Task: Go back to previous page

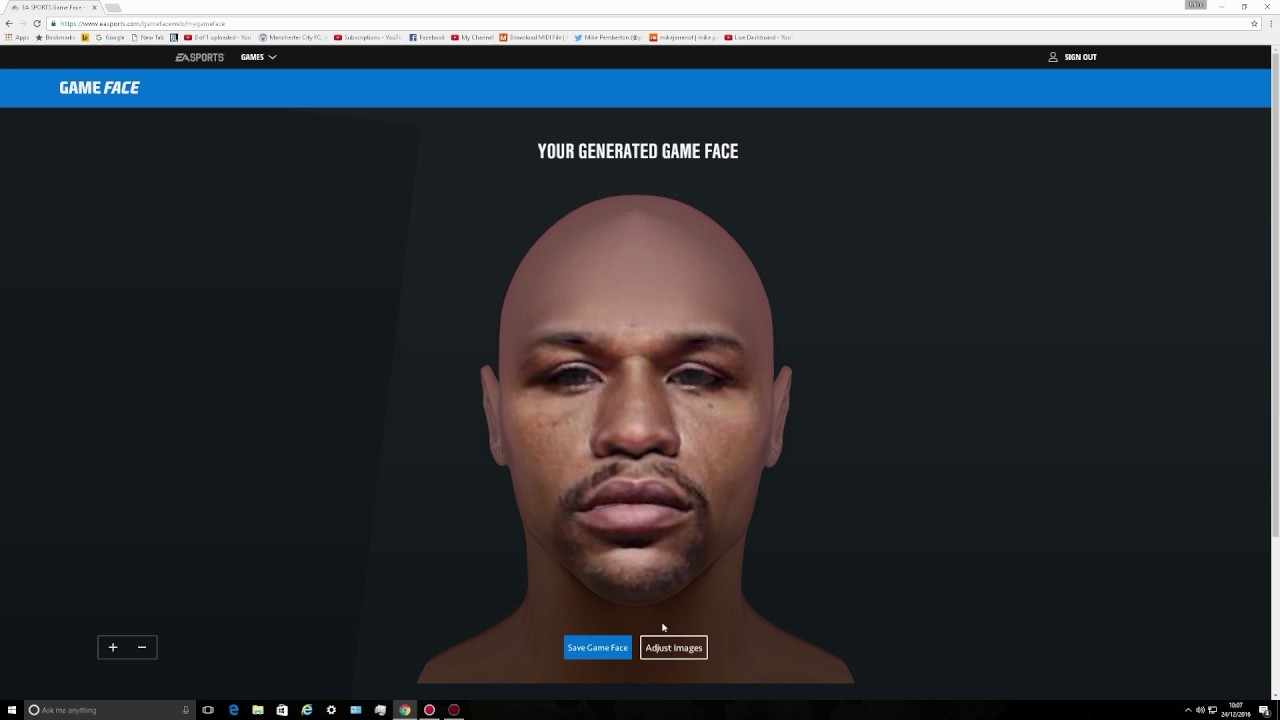Action: pos(9,23)
